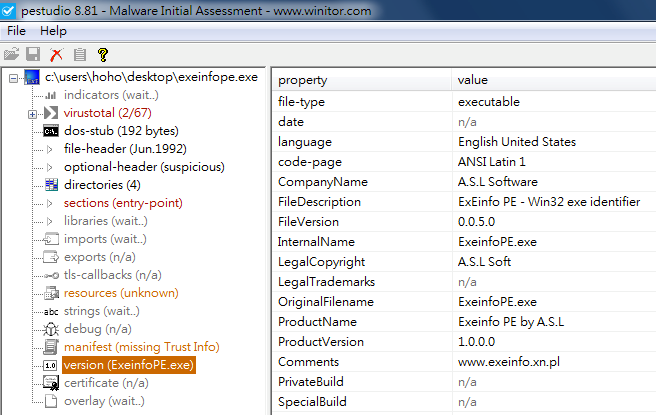Select exports (n/a) tree item
Screen dimensions: 656x415
tap(100, 257)
